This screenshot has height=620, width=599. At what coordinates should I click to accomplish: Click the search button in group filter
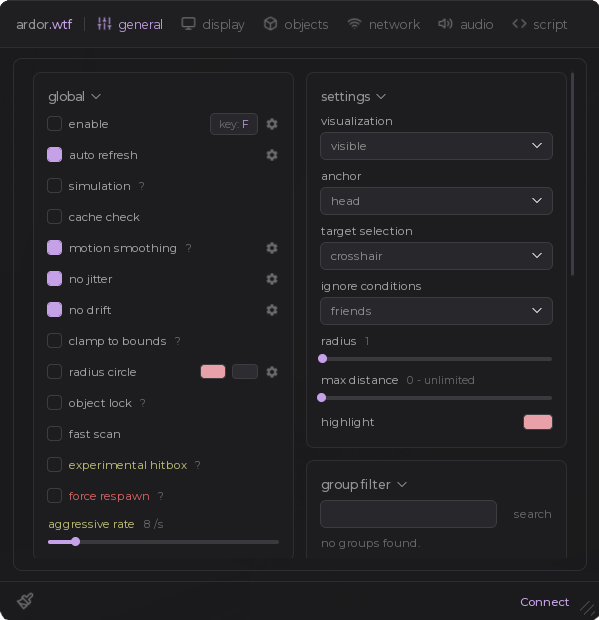(532, 514)
